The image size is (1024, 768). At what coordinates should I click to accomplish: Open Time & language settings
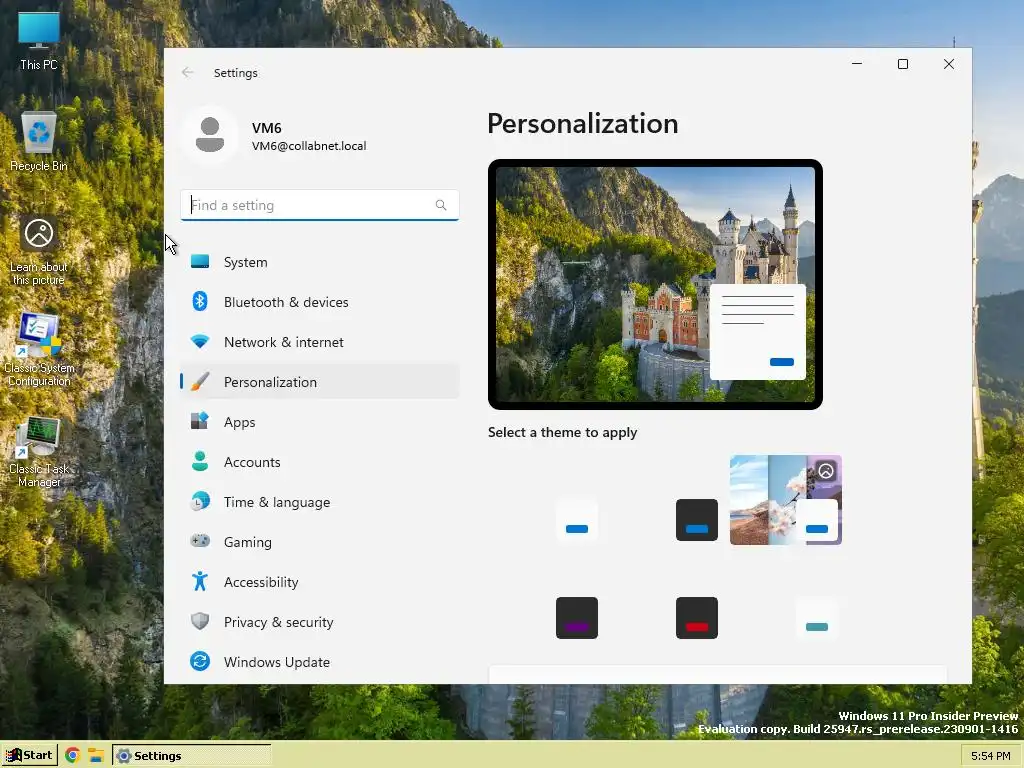click(x=319, y=502)
